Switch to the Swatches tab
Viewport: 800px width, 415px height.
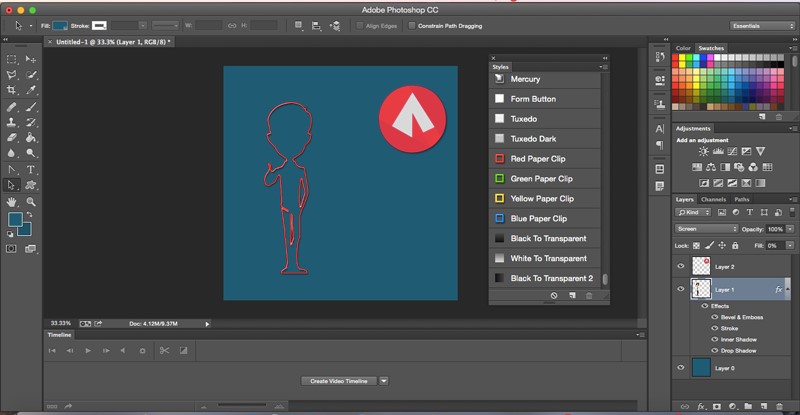point(711,48)
